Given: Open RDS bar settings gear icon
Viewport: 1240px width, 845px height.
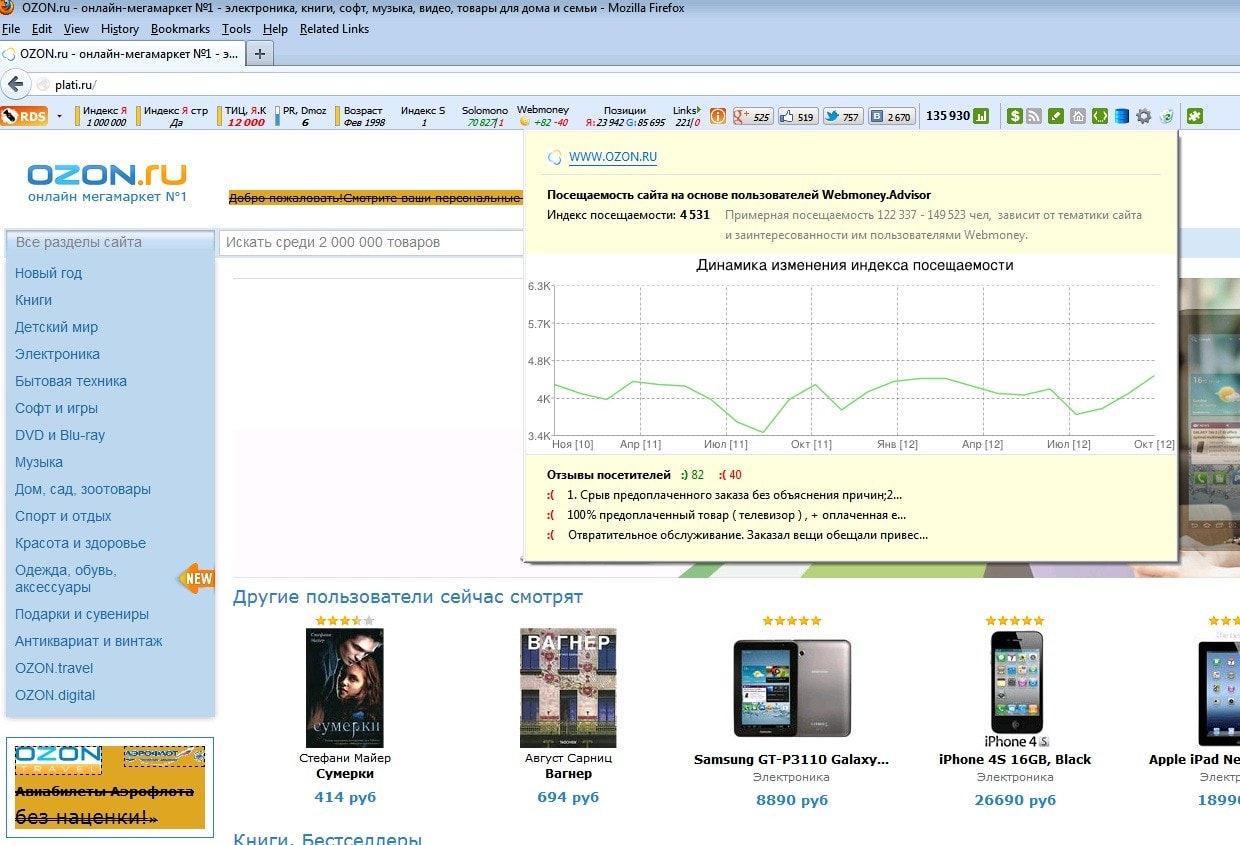Looking at the screenshot, I should tap(1144, 116).
